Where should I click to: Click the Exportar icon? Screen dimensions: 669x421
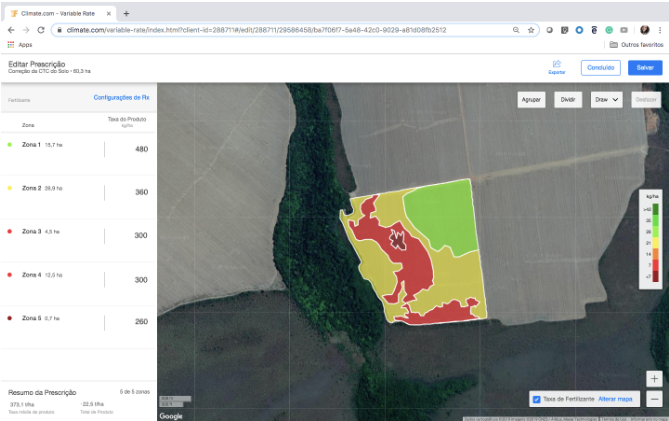[557, 67]
